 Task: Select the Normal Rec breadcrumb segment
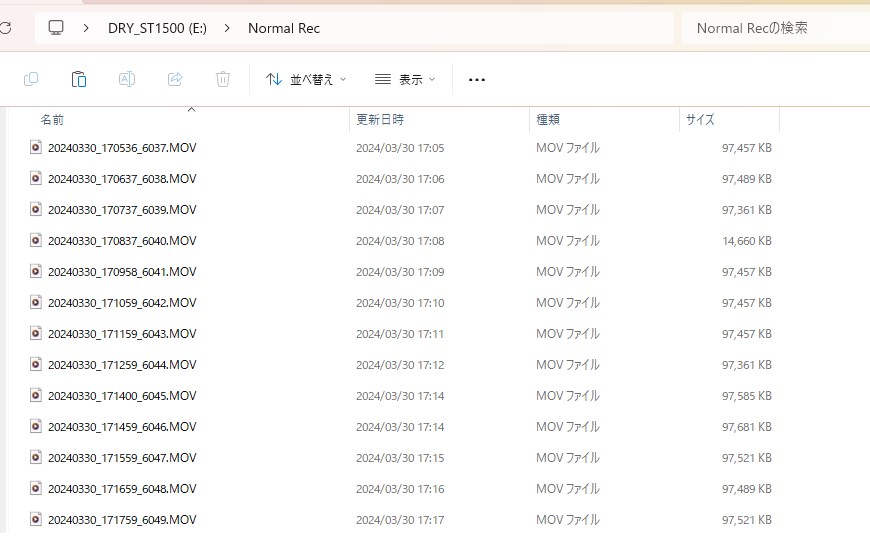[x=284, y=28]
